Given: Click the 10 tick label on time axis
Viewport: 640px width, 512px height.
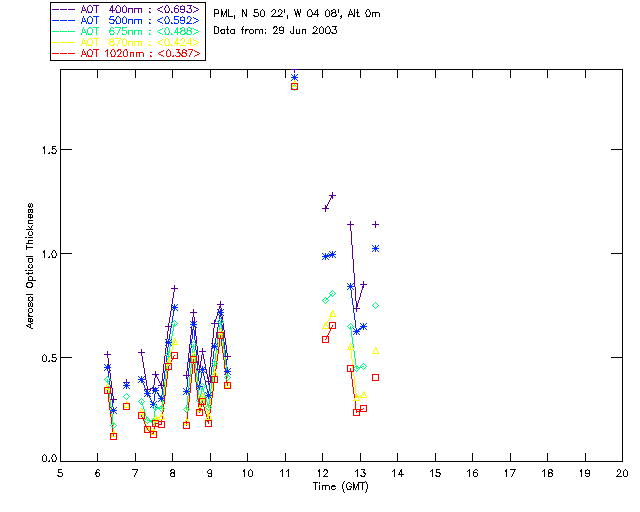Looking at the screenshot, I should pyautogui.click(x=248, y=474).
